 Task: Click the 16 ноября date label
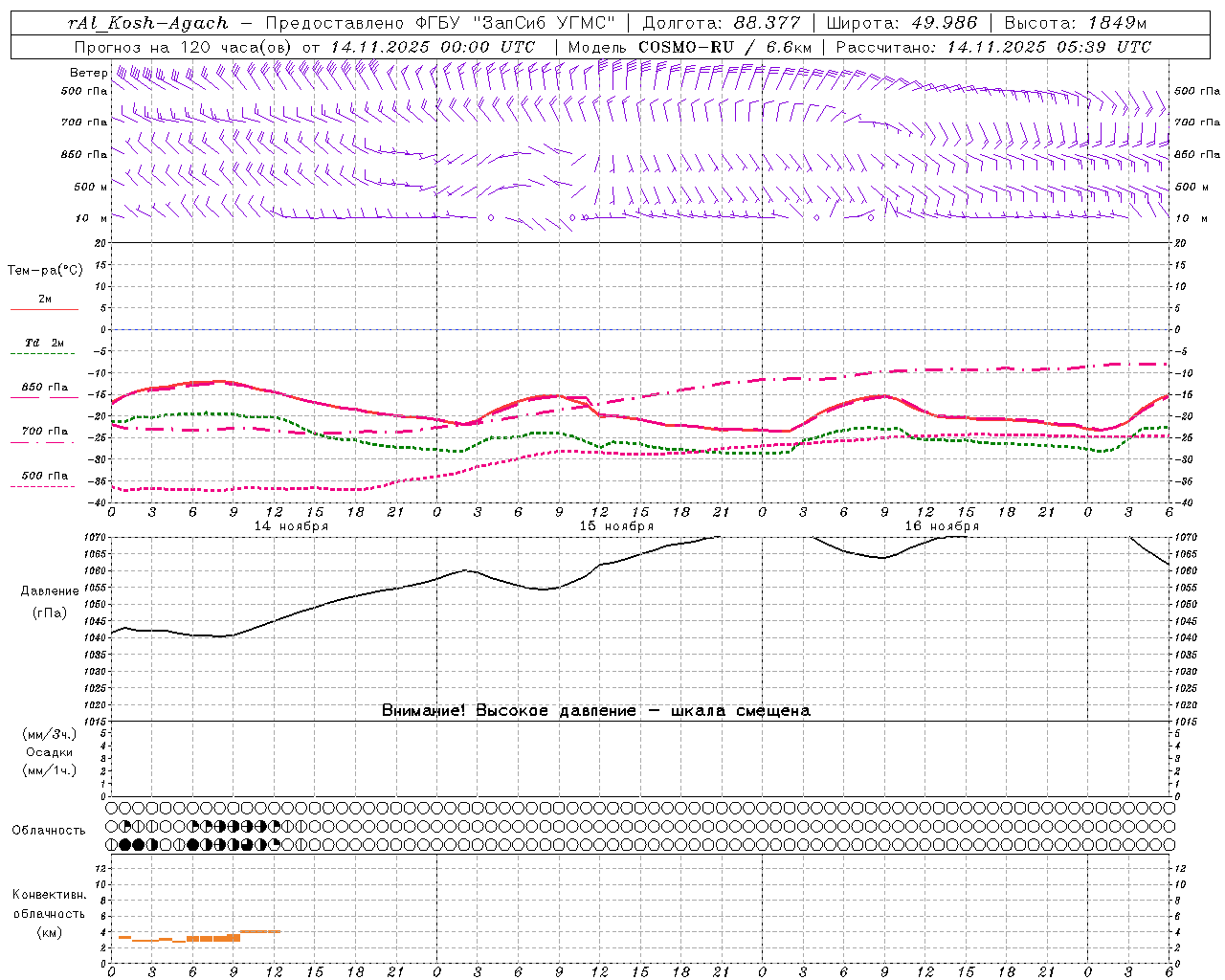click(942, 526)
